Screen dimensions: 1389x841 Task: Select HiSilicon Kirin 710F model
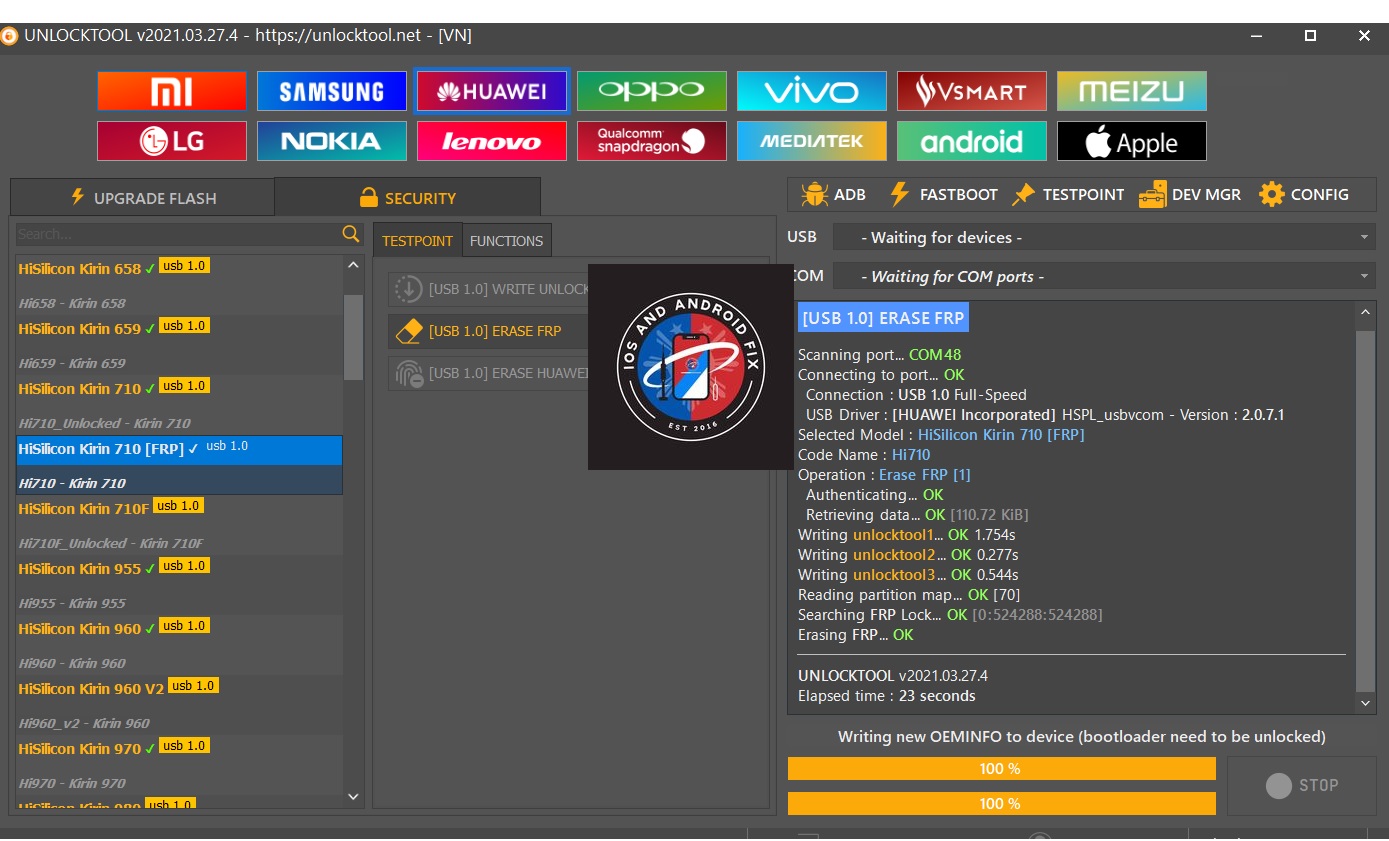[x=179, y=525]
